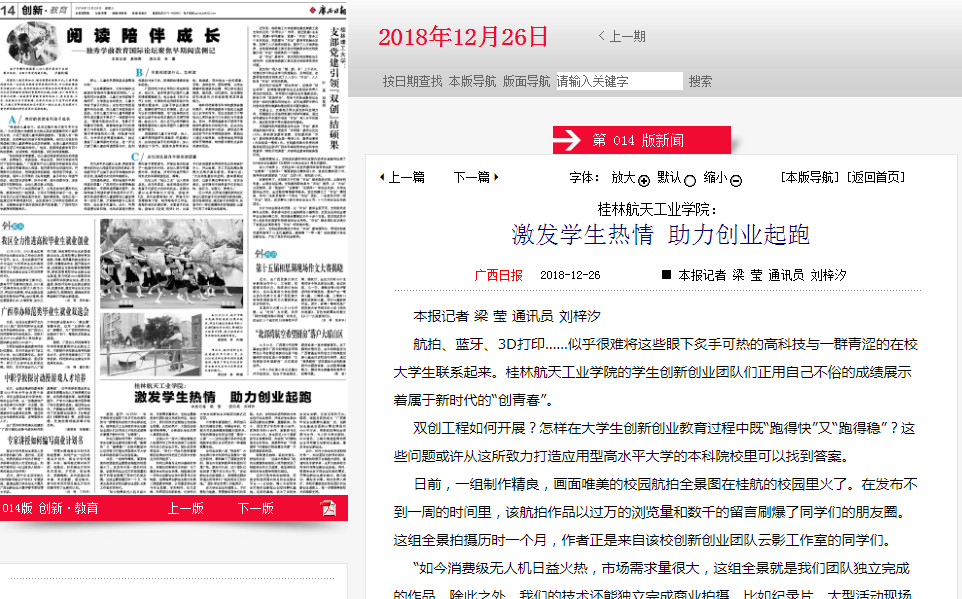Image resolution: width=962 pixels, height=599 pixels.
Task: Open 按日期查找 date search
Action: tap(412, 81)
